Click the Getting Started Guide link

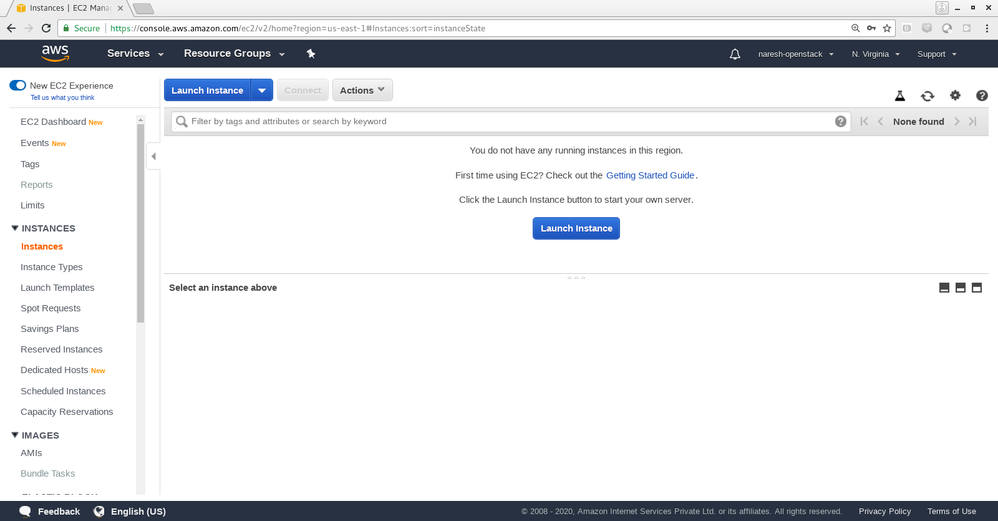coord(650,175)
